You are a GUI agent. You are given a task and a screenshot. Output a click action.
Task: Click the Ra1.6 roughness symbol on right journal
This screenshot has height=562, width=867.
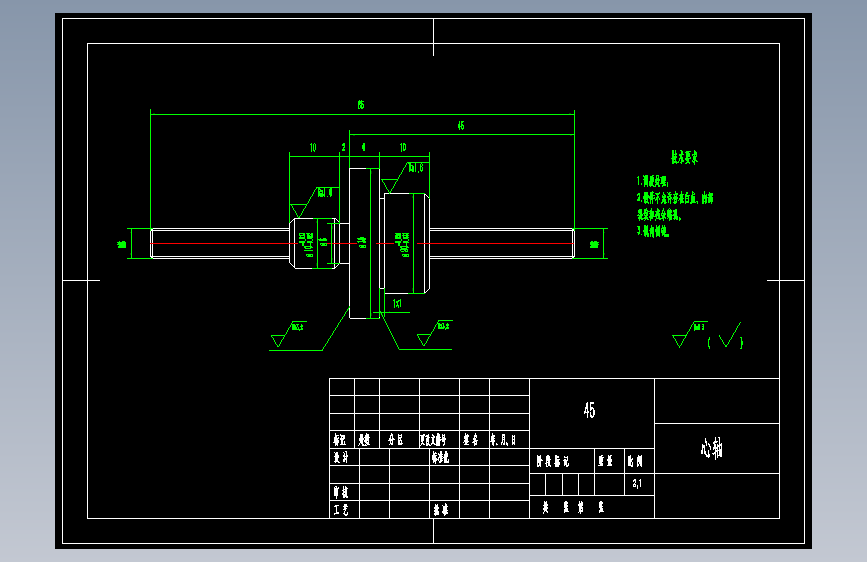pos(403,178)
